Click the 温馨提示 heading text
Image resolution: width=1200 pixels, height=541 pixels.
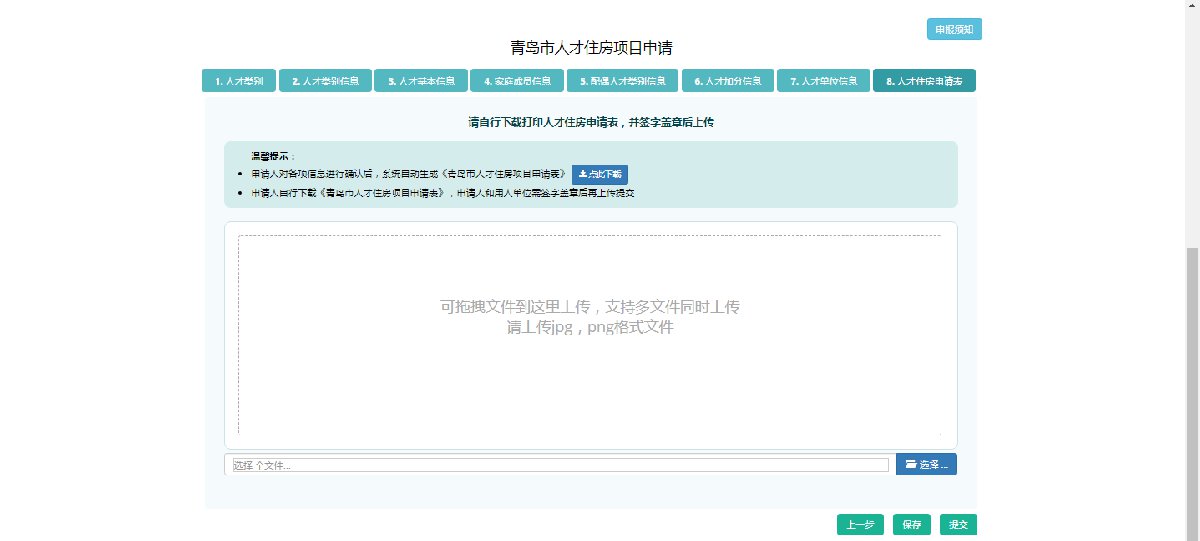click(272, 157)
